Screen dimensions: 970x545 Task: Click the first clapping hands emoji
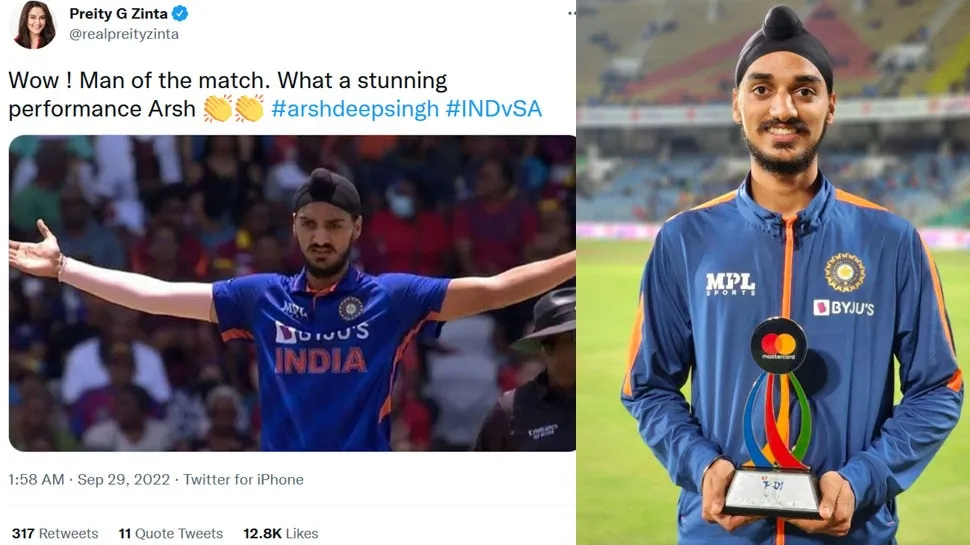(218, 109)
